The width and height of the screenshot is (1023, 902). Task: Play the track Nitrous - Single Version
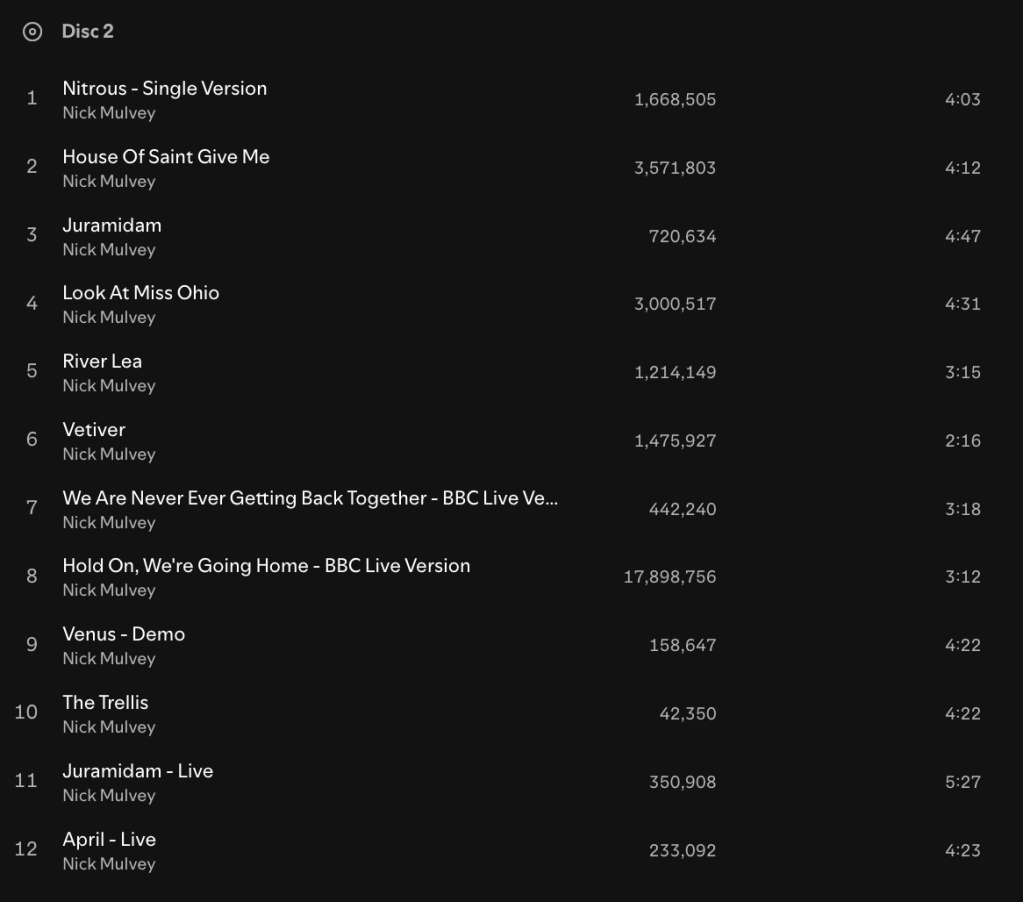pos(164,88)
